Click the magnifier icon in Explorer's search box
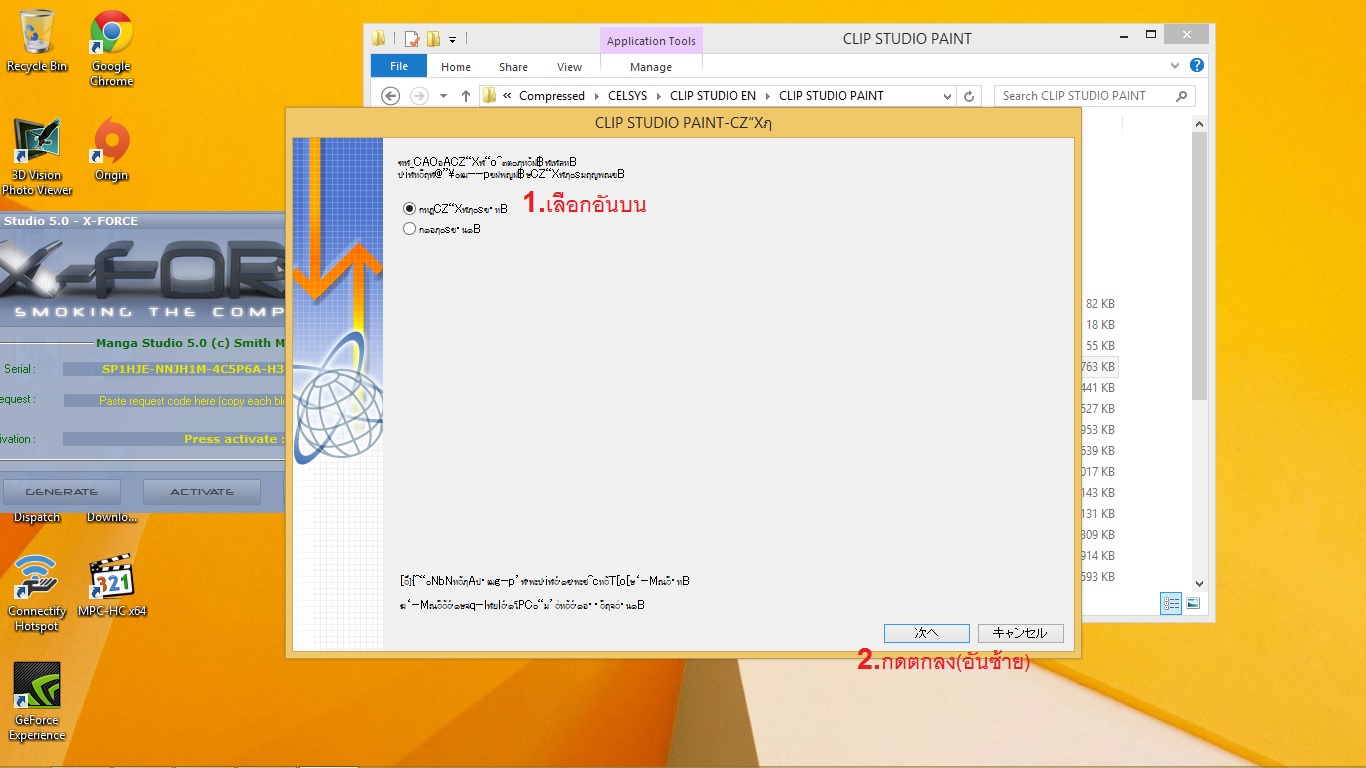This screenshot has height=768, width=1366. pyautogui.click(x=1181, y=96)
